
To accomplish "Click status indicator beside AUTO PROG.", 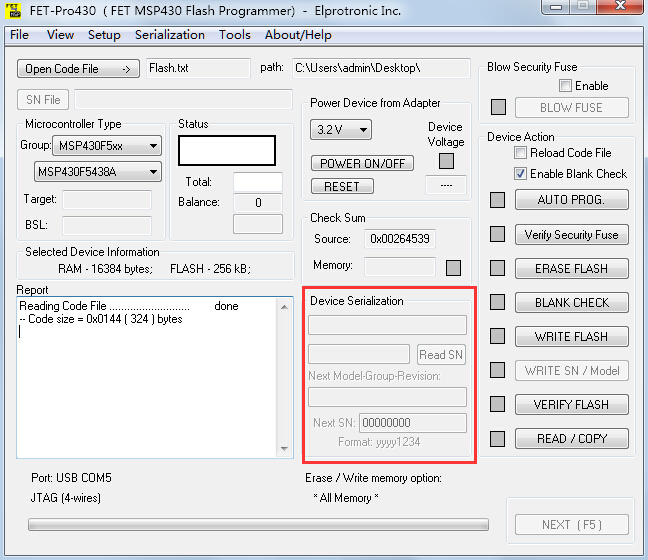I will click(497, 200).
